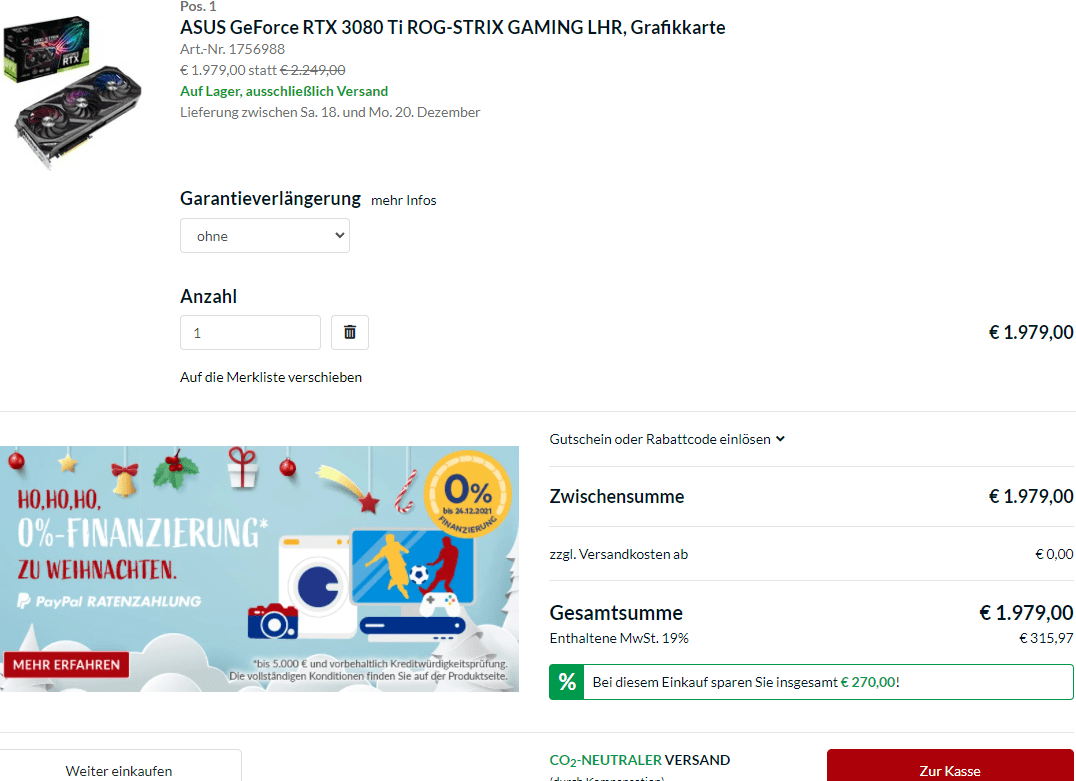1076x781 pixels.
Task: Click the Pos. 1 position label
Action: [x=198, y=7]
